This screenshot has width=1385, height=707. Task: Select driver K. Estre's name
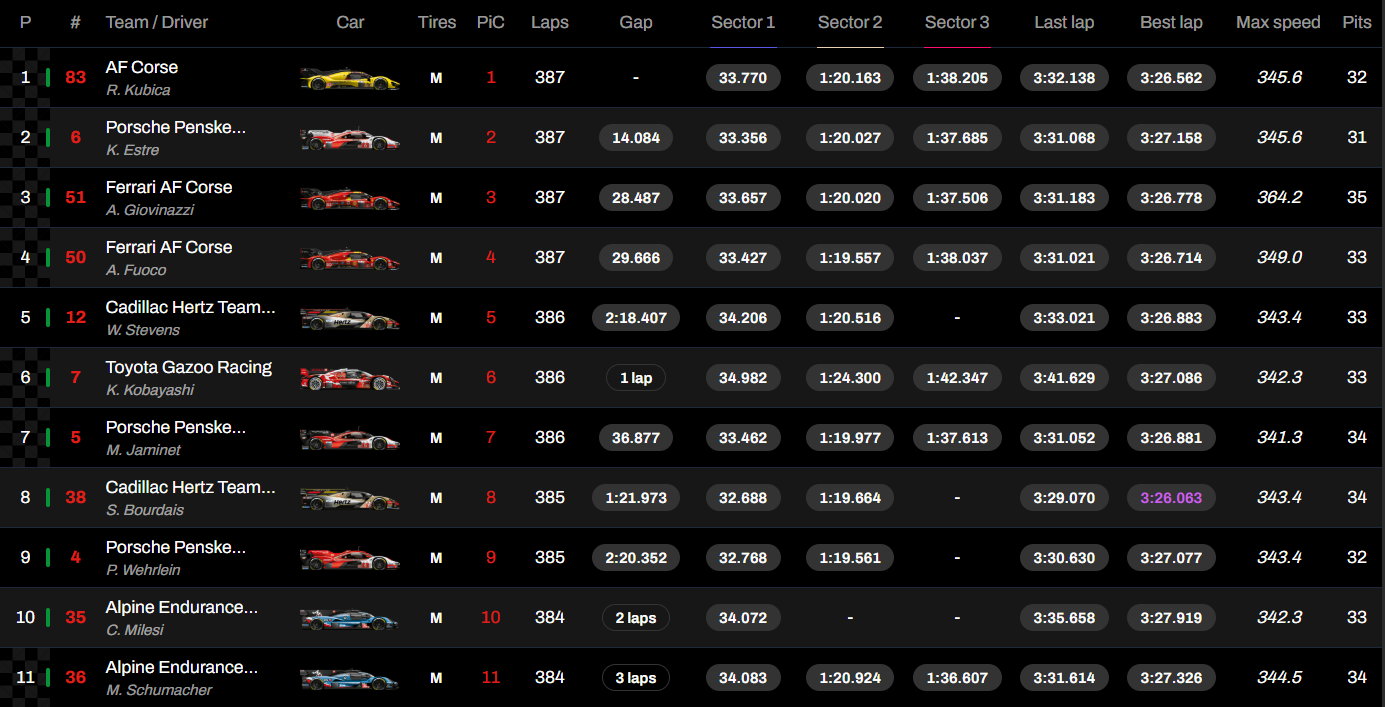(x=133, y=150)
